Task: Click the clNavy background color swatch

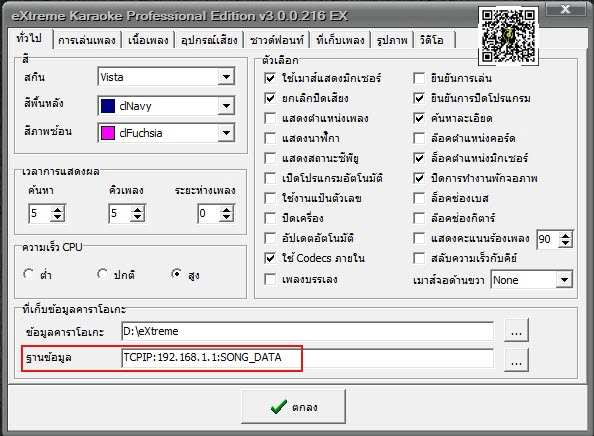Action: (108, 106)
